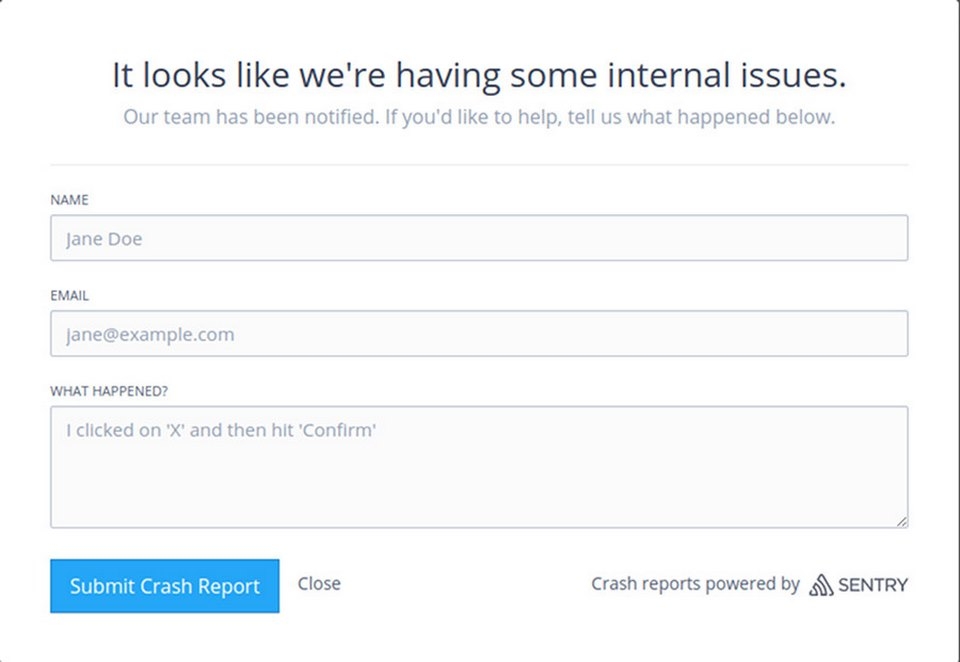Click the 'jane@example.com' placeholder text

point(150,335)
